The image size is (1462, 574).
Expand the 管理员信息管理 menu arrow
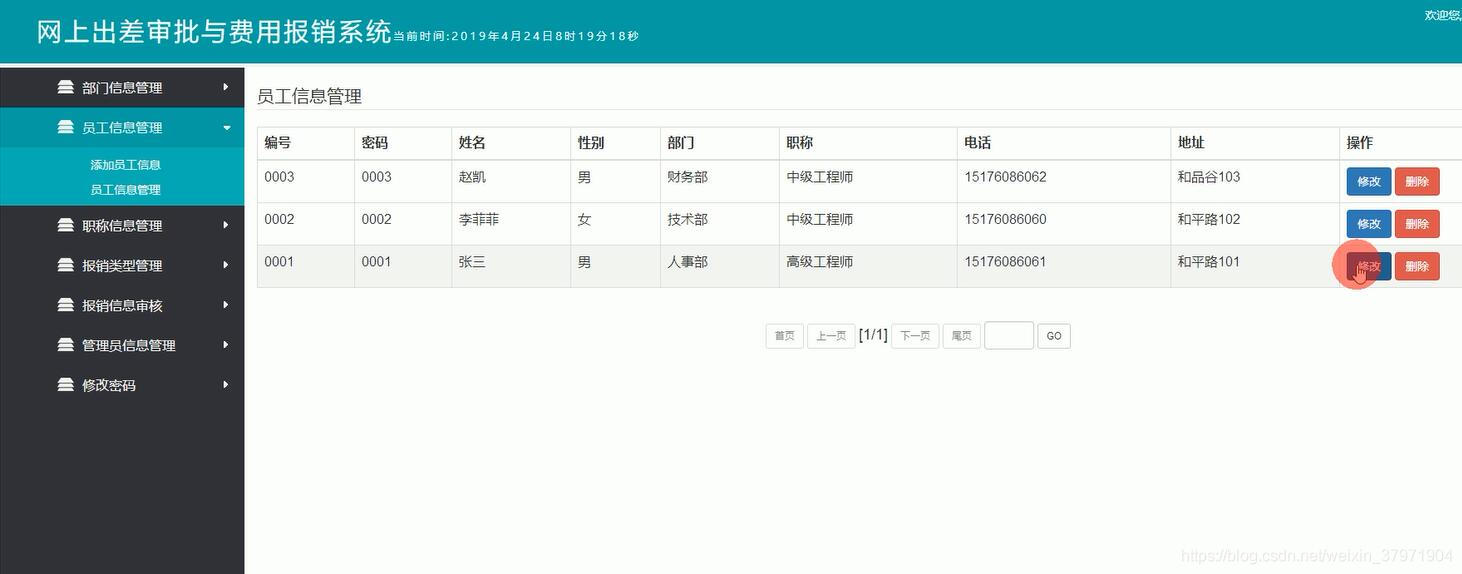[x=226, y=345]
